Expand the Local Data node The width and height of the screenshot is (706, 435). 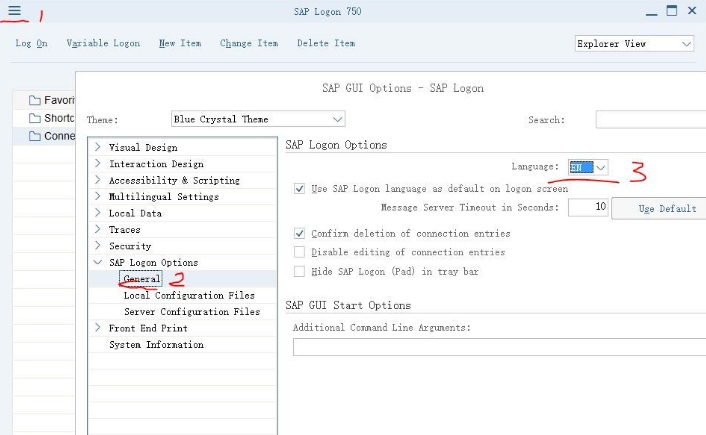[x=98, y=213]
